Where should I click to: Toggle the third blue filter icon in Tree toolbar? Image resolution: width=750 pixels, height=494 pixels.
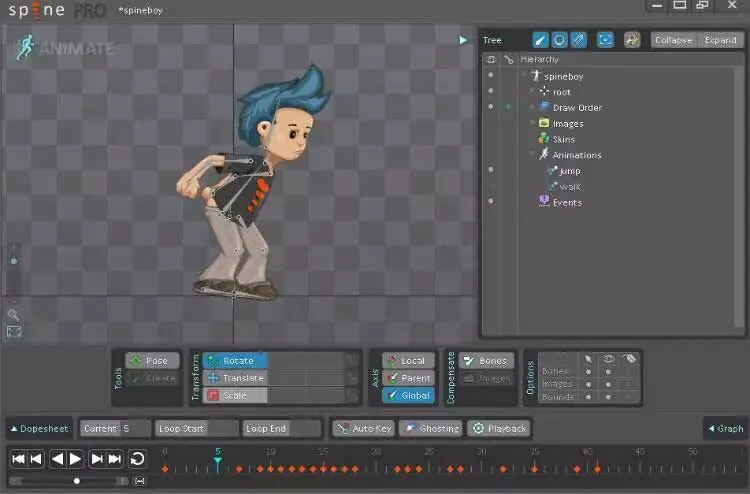pyautogui.click(x=578, y=40)
